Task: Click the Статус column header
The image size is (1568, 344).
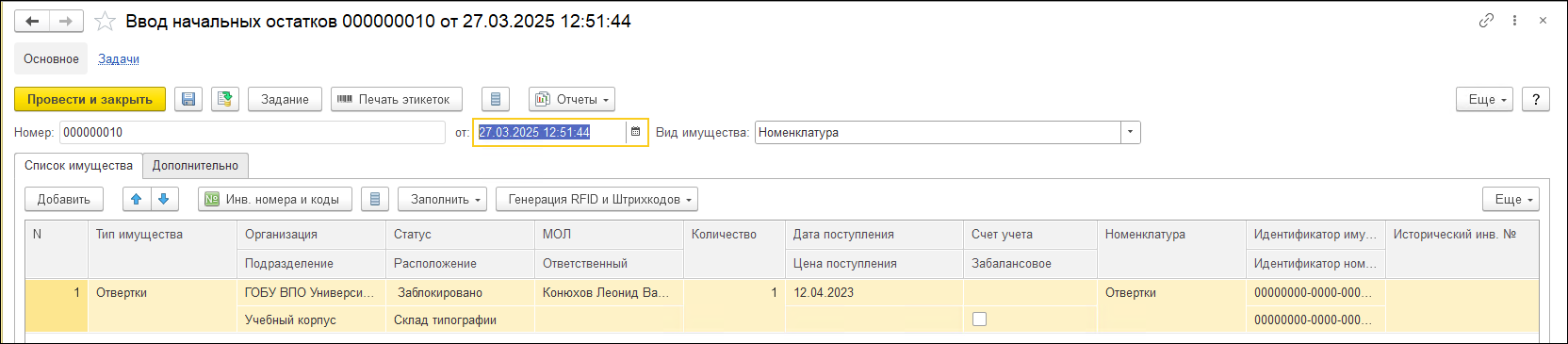Action: pyautogui.click(x=460, y=234)
